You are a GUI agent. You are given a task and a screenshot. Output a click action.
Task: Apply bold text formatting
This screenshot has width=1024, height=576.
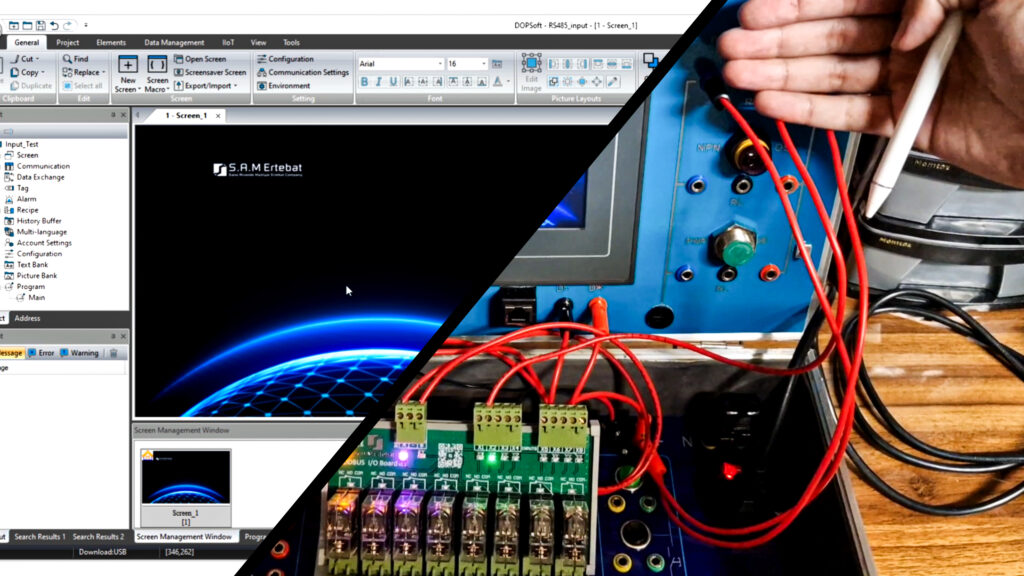pos(365,82)
